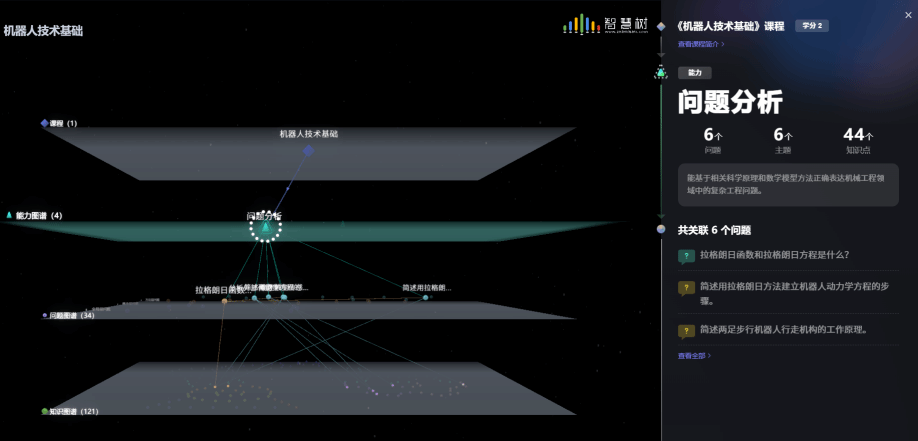Toggle the 课程 (1) layer label
The height and width of the screenshot is (441, 918).
(x=58, y=123)
